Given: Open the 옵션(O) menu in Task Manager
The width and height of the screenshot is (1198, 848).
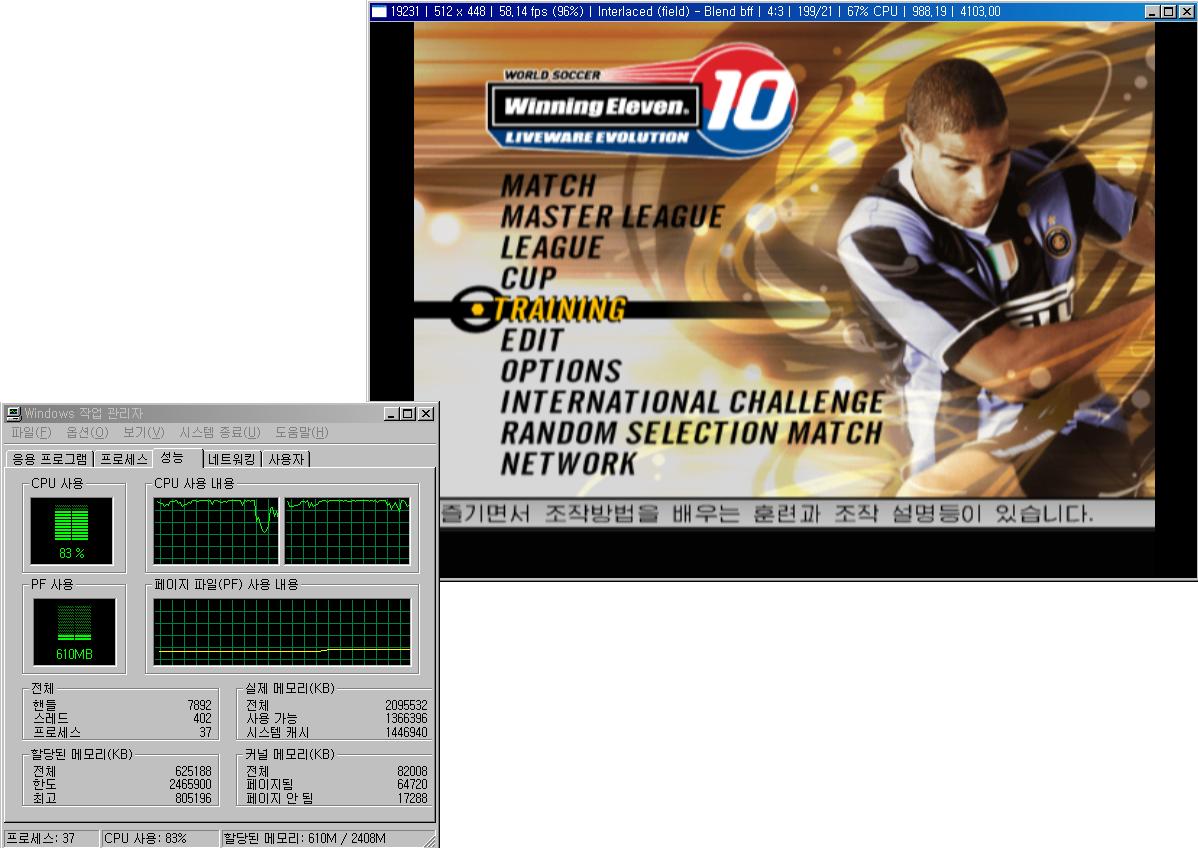Looking at the screenshot, I should tap(87, 432).
